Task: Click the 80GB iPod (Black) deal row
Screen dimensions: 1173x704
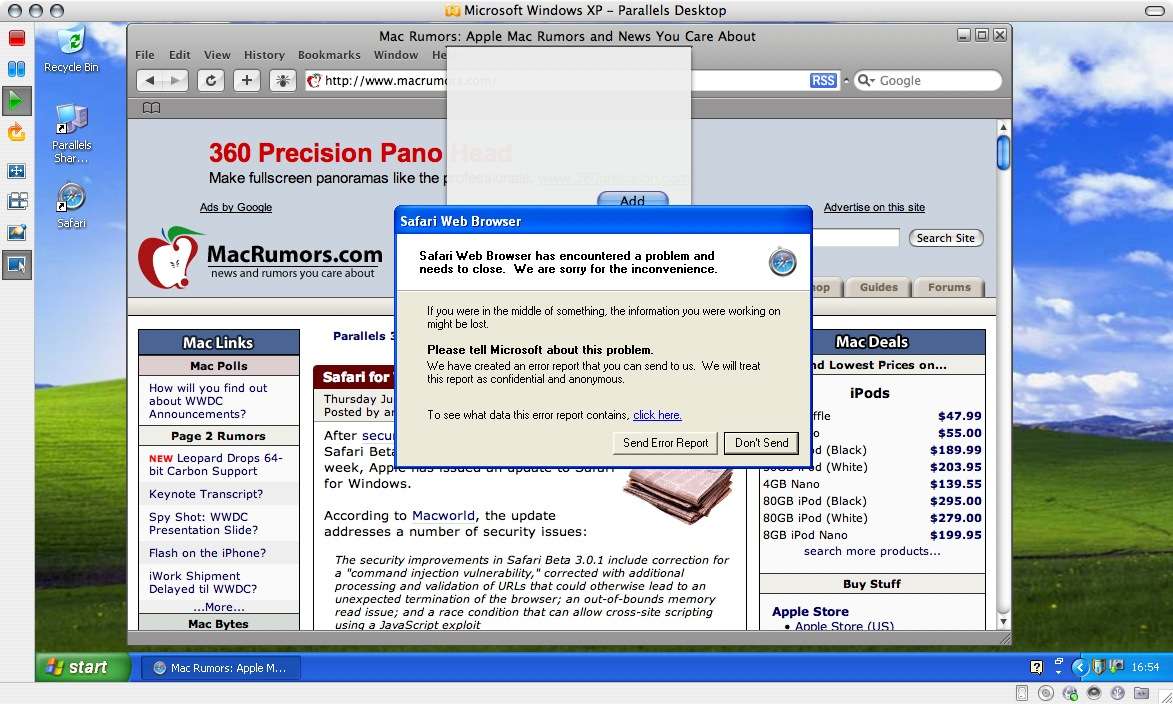Action: [x=872, y=501]
